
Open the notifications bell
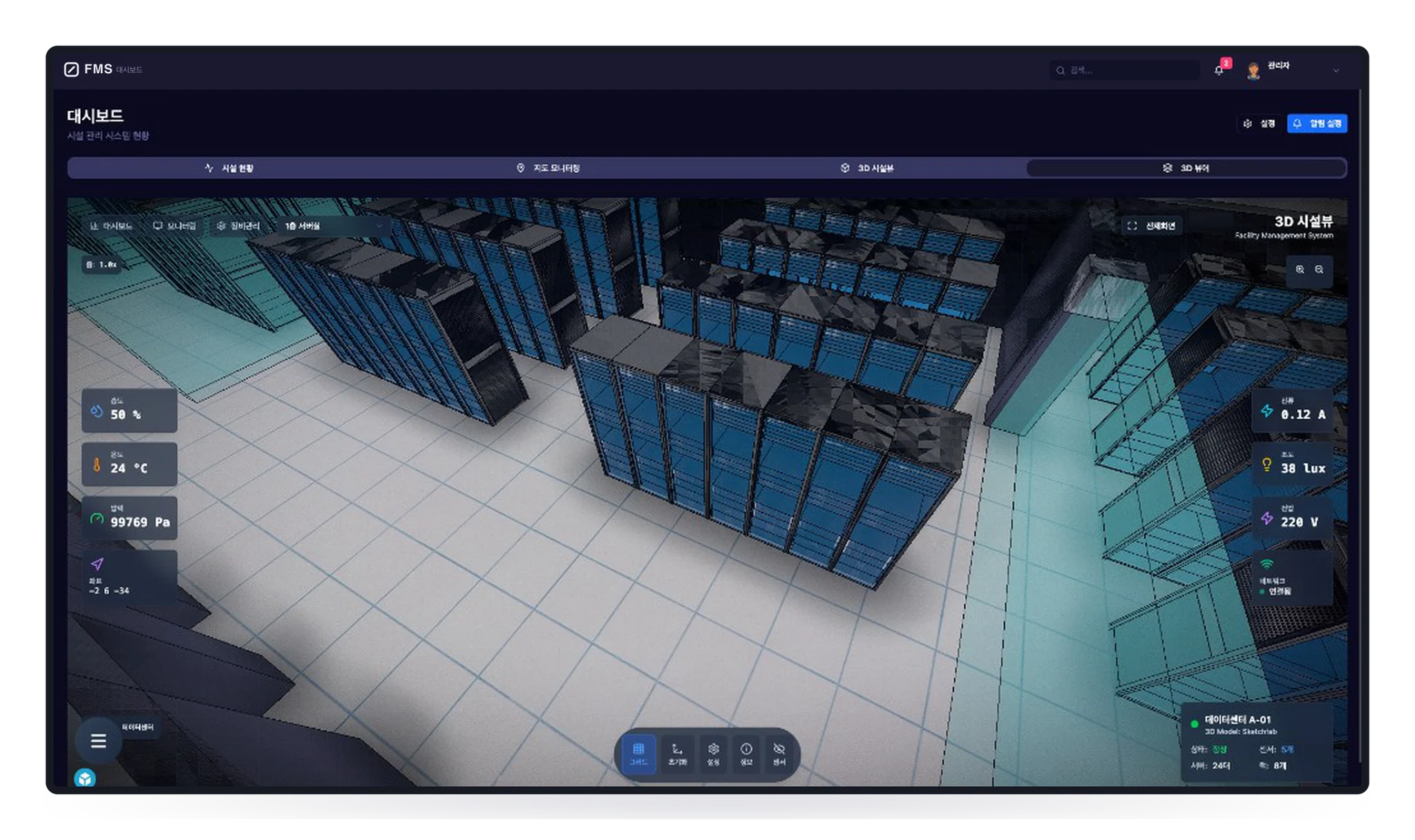[1219, 70]
